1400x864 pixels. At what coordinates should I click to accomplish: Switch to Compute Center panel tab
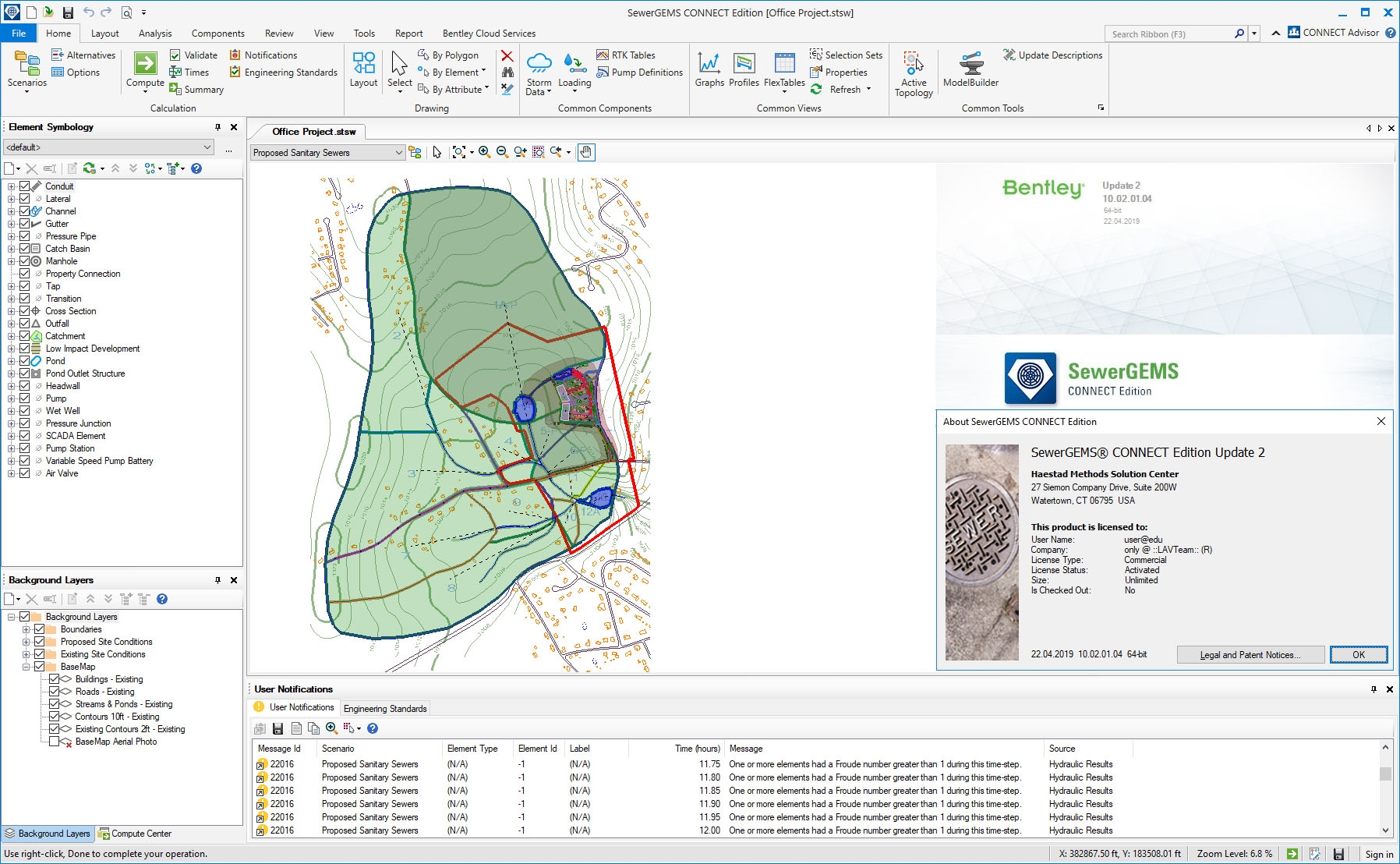tap(135, 834)
